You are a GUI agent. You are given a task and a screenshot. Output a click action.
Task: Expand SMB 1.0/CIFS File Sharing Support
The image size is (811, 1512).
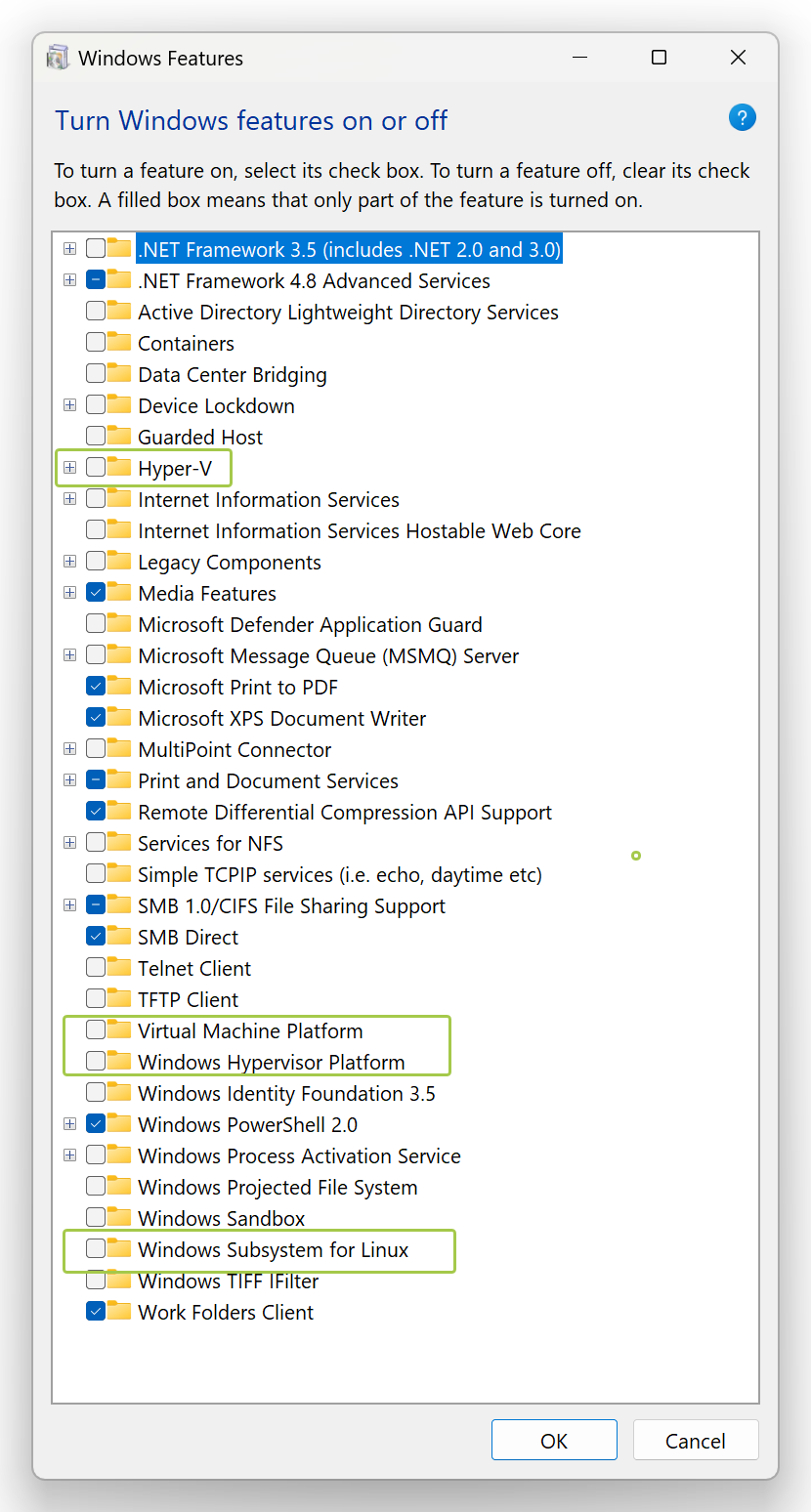(69, 905)
